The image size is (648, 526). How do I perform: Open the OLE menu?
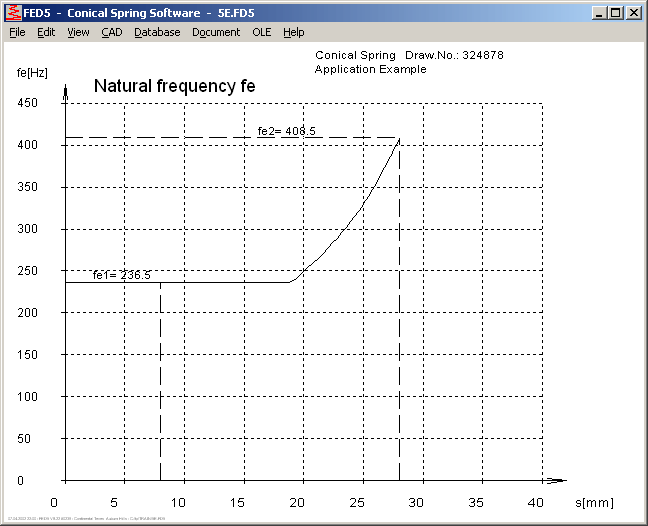[261, 32]
